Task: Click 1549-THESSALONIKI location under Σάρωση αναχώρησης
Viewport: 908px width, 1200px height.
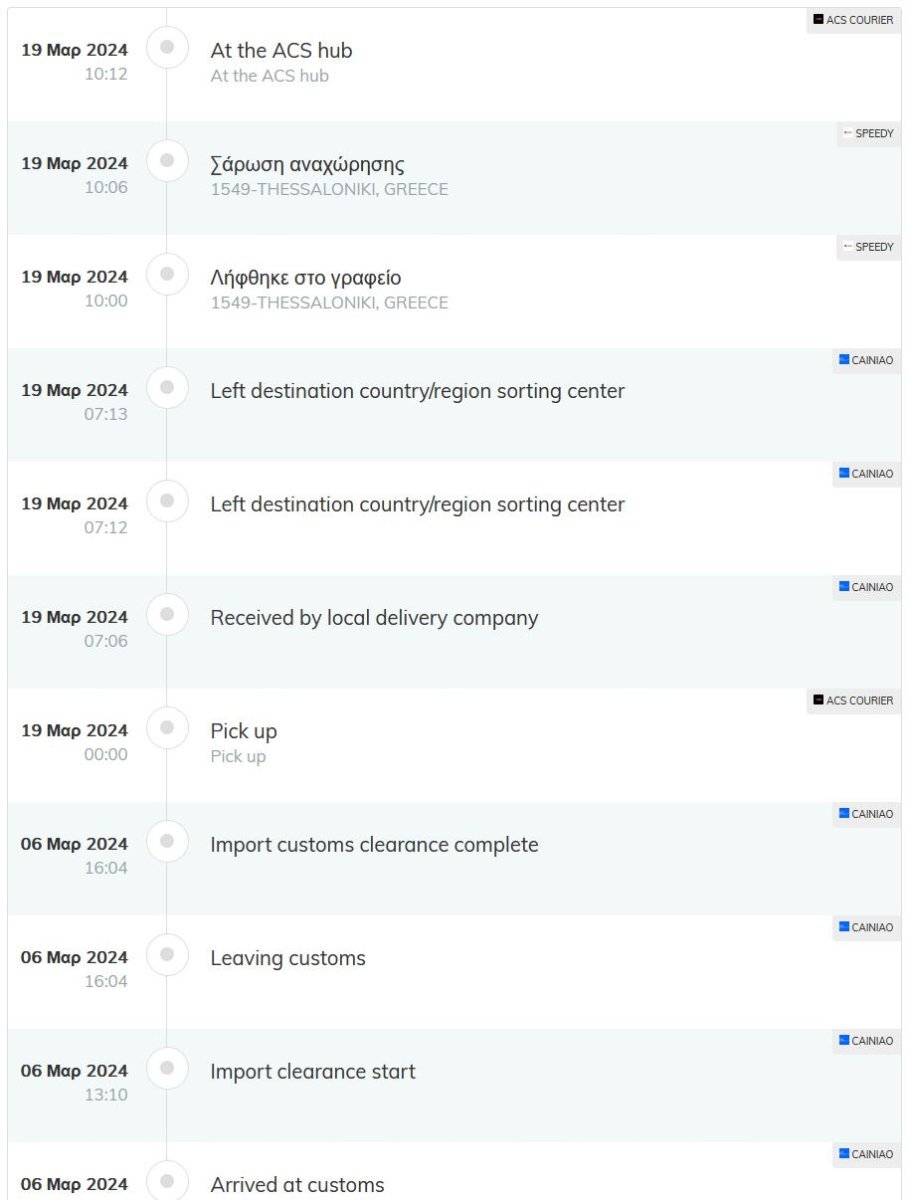Action: coord(329,189)
